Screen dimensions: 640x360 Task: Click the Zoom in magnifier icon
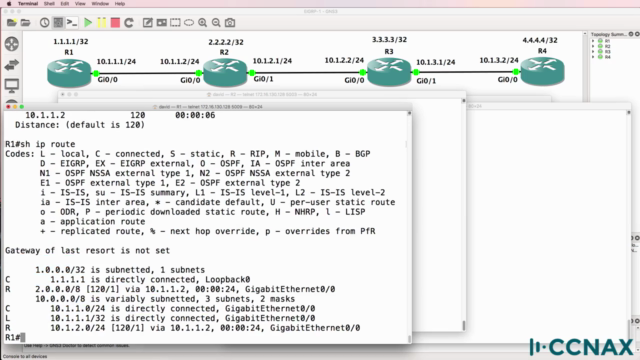click(202, 22)
